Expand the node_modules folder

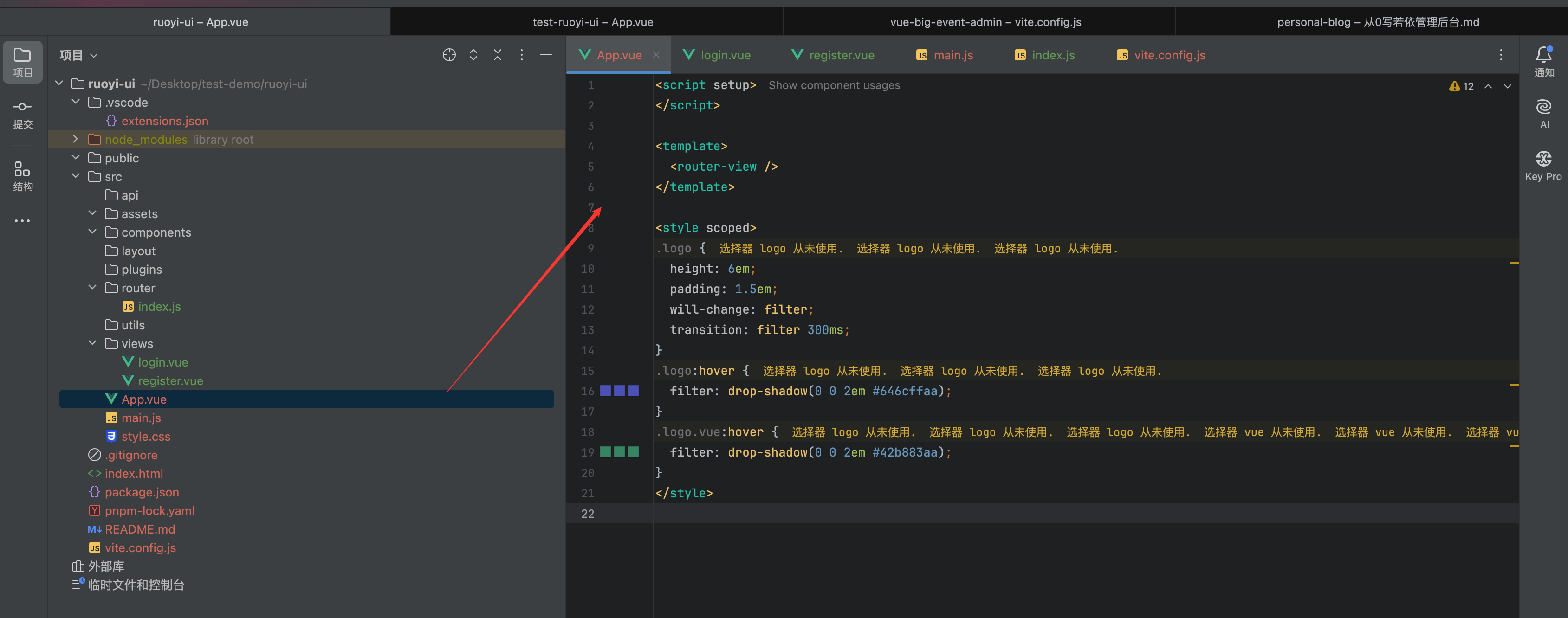click(76, 139)
